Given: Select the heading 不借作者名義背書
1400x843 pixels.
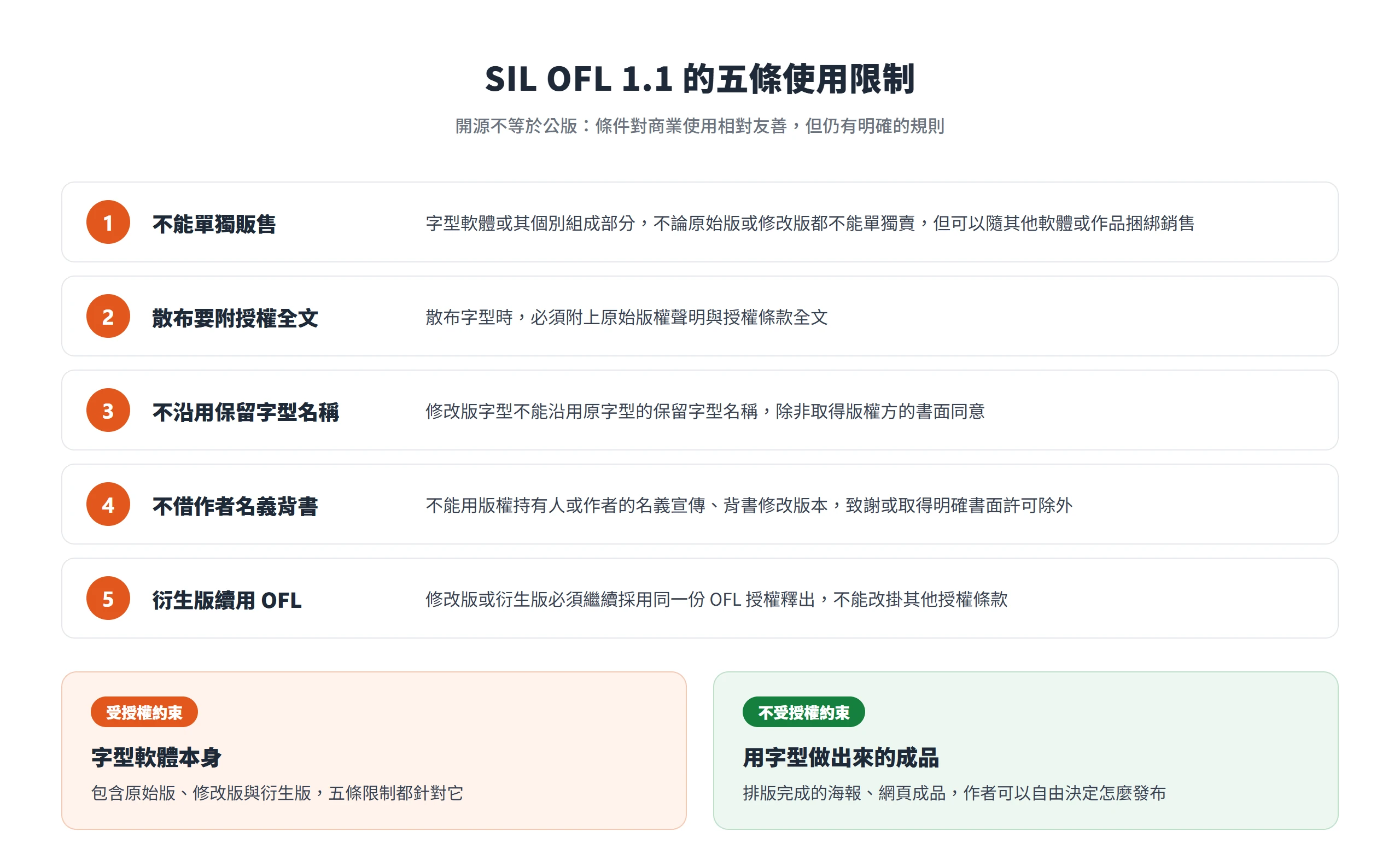Looking at the screenshot, I should pos(235,506).
